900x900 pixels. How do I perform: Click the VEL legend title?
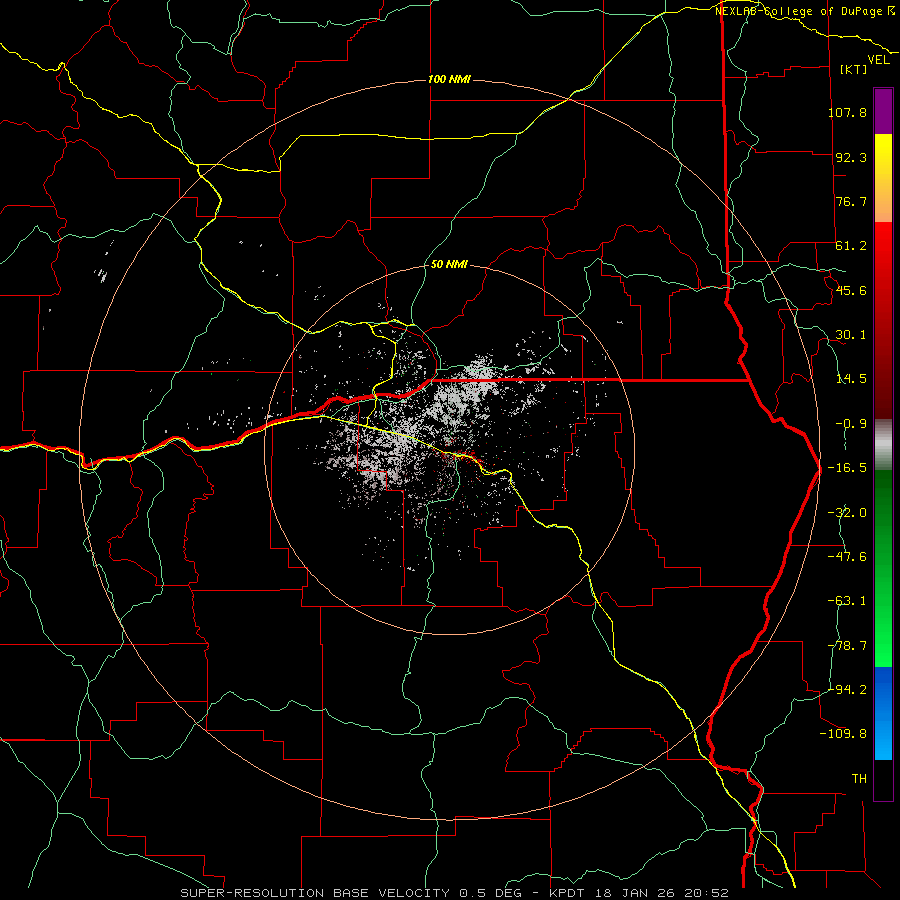(x=878, y=59)
